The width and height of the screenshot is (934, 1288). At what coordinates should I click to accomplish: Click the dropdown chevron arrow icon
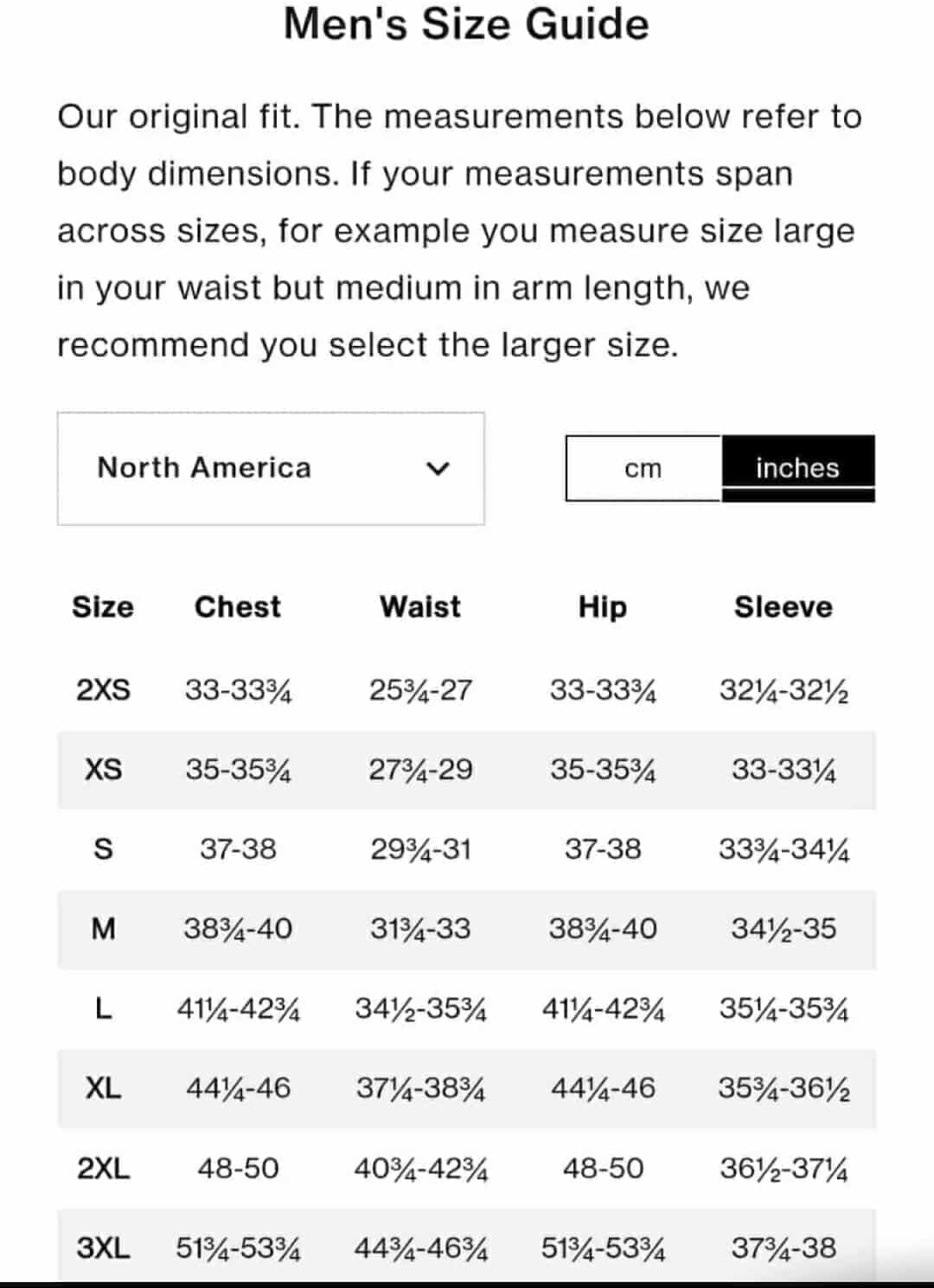438,469
